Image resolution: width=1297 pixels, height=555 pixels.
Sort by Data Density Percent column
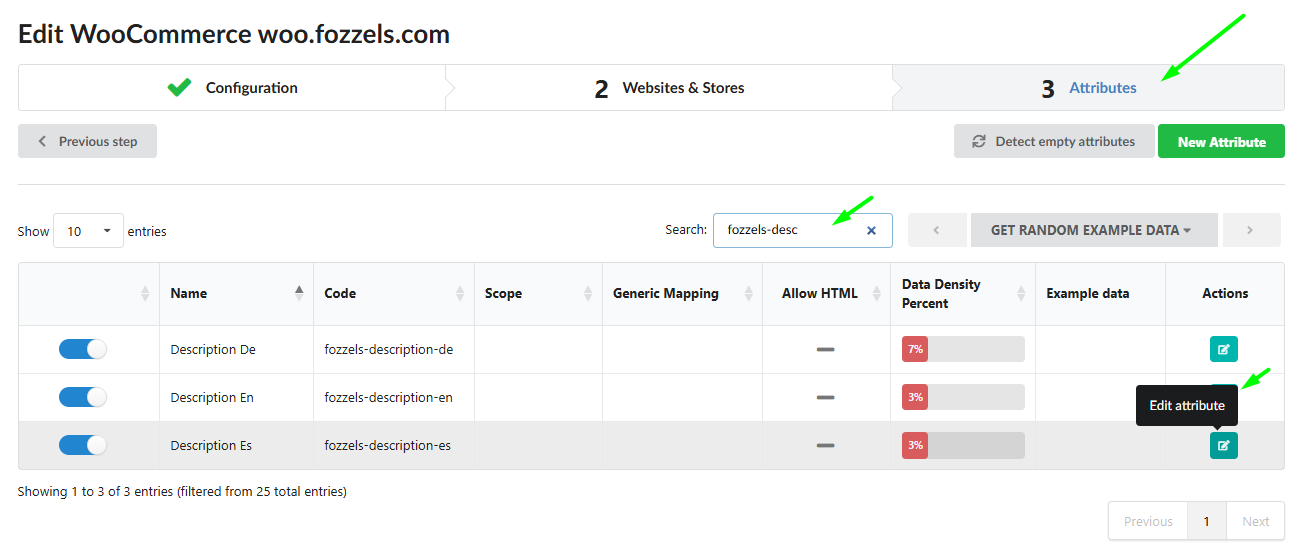[1021, 293]
